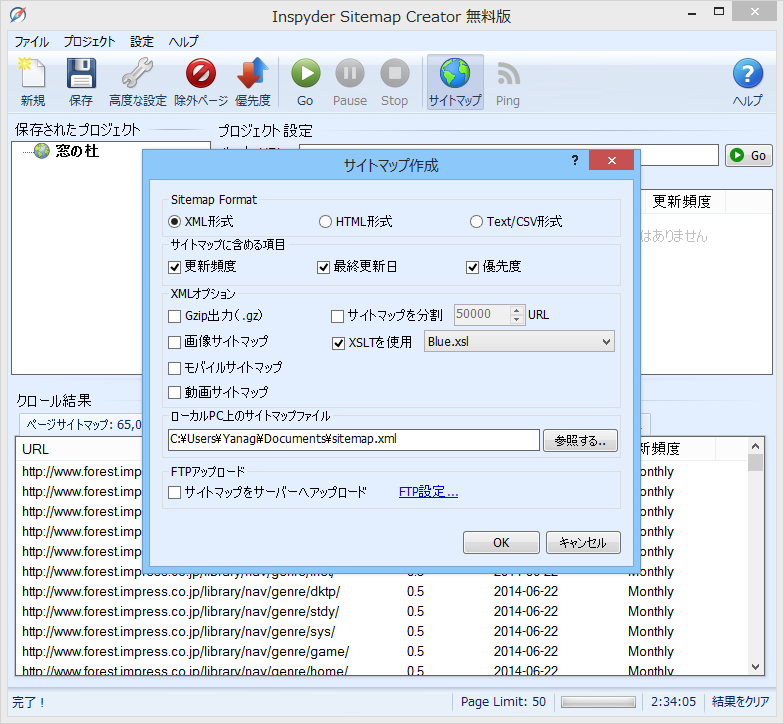Enable Gzip出力(.gz) checkbox
784x724 pixels.
[174, 316]
